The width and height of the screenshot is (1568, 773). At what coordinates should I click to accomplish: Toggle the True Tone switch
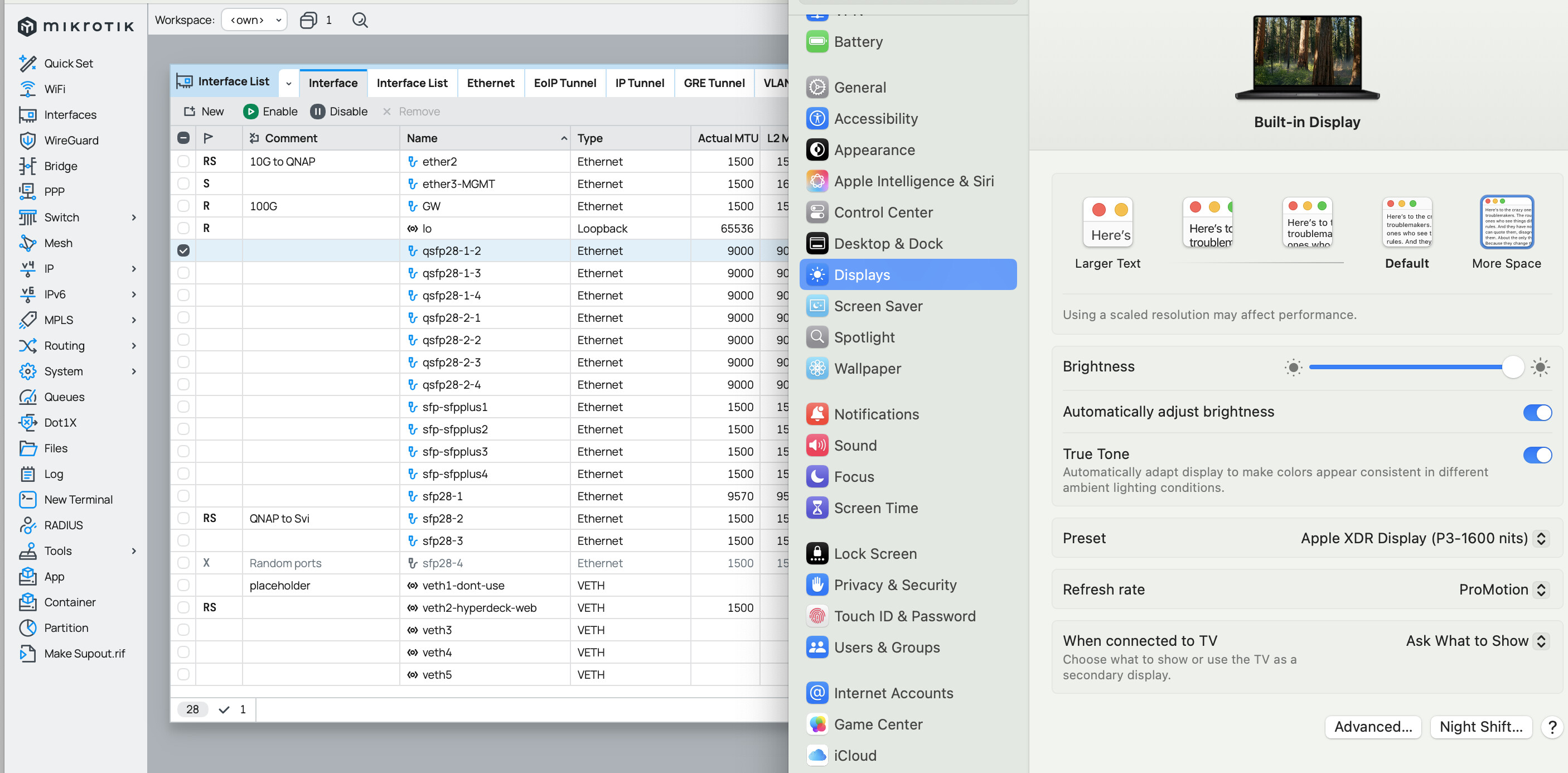tap(1537, 455)
